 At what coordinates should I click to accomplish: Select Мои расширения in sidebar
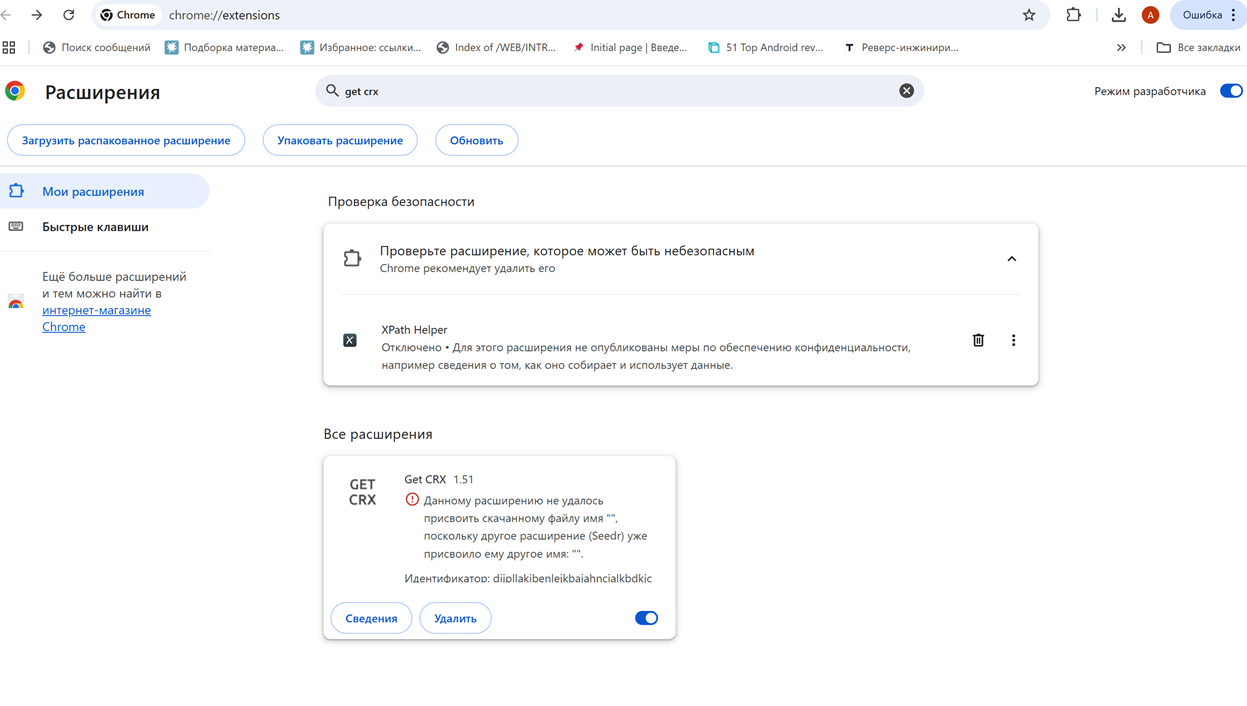(105, 191)
